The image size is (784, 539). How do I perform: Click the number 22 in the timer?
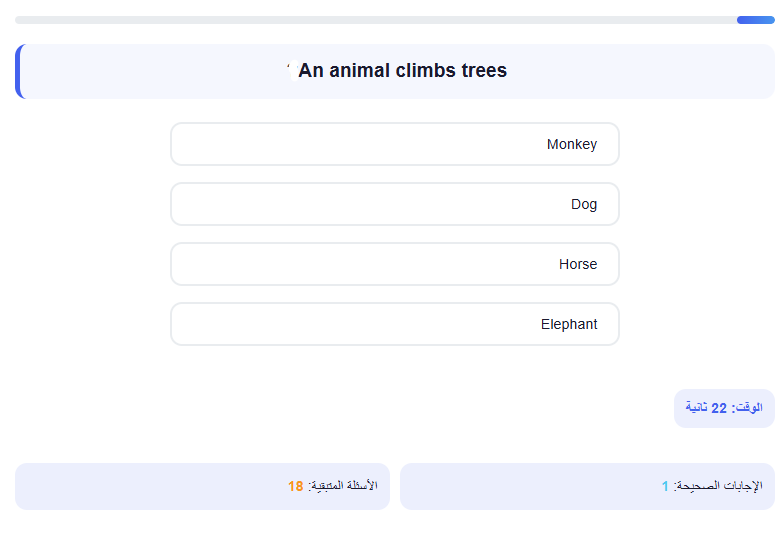(718, 408)
